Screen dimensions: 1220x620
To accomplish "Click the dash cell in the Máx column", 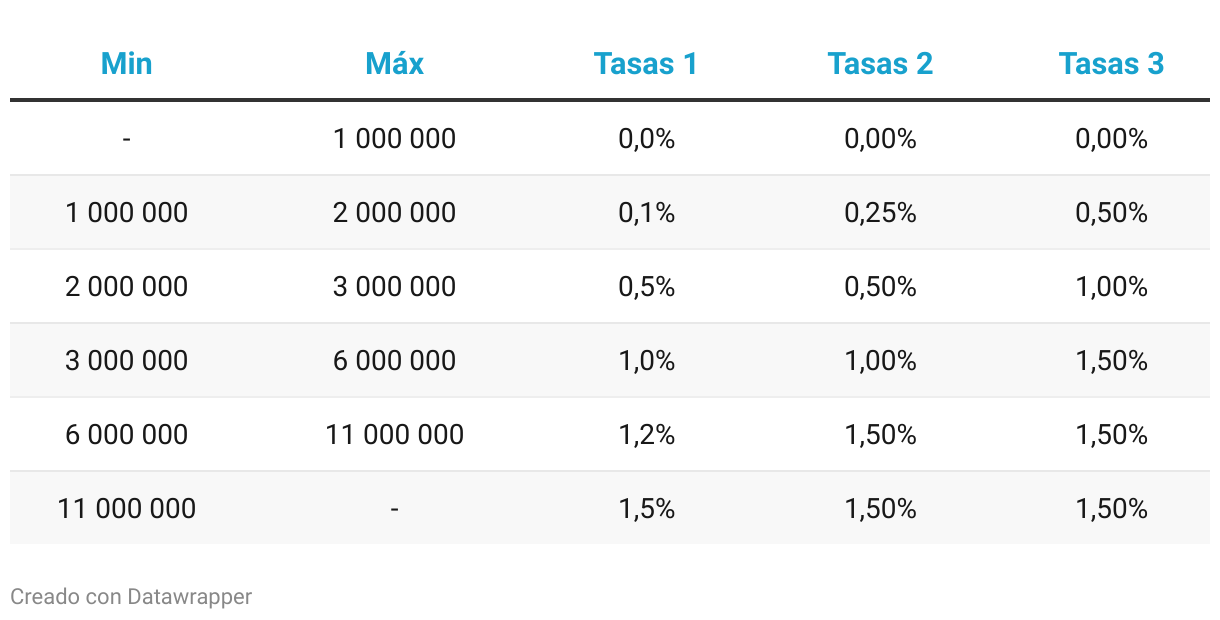I will coord(394,508).
